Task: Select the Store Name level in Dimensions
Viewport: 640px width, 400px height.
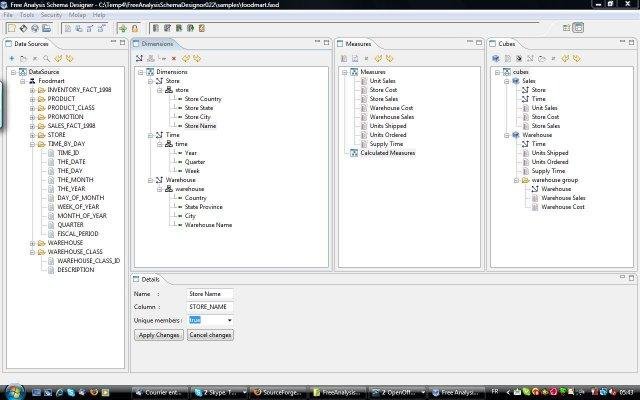Action: [200, 126]
